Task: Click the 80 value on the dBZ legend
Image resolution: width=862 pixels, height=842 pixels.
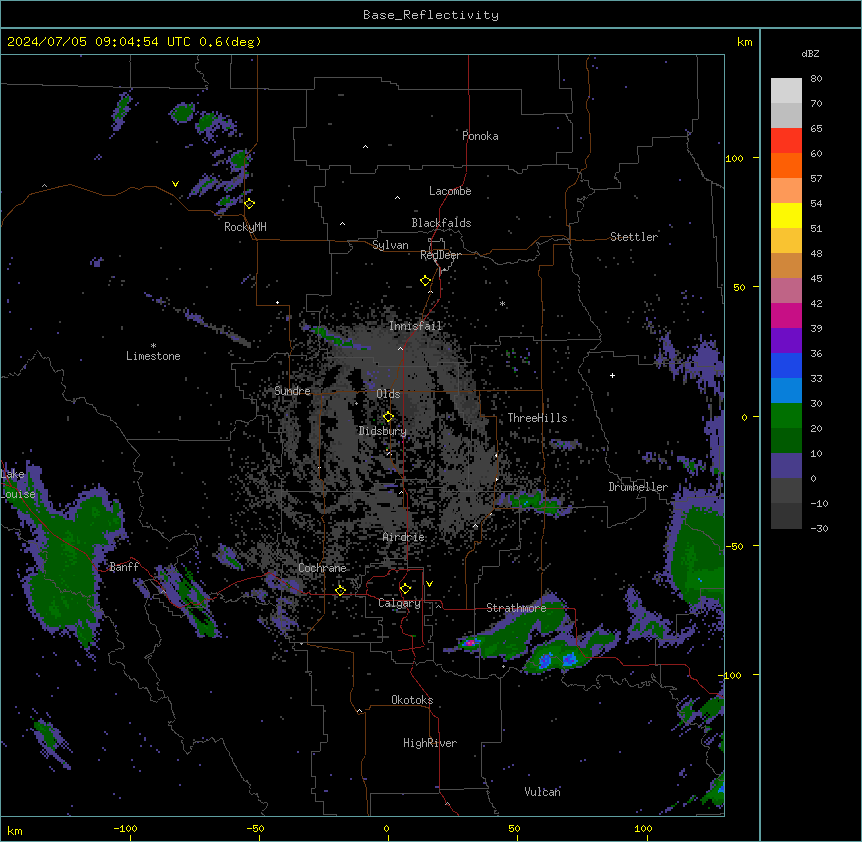Action: pyautogui.click(x=816, y=79)
